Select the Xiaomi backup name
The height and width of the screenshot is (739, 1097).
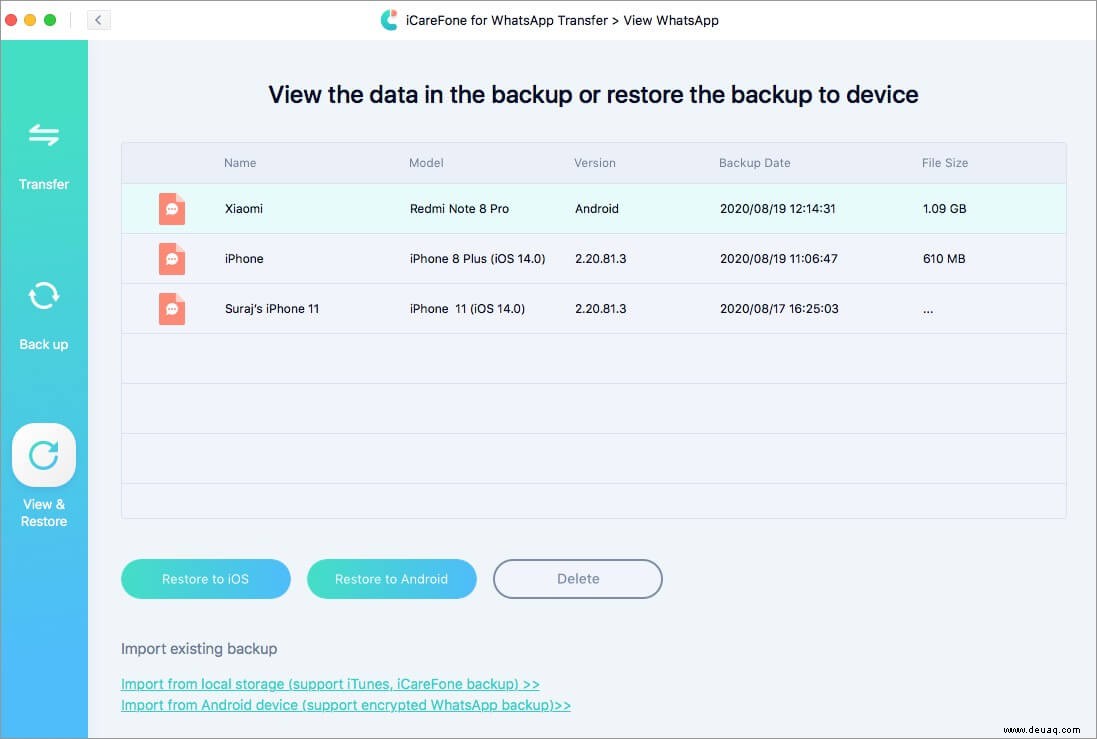click(x=243, y=209)
